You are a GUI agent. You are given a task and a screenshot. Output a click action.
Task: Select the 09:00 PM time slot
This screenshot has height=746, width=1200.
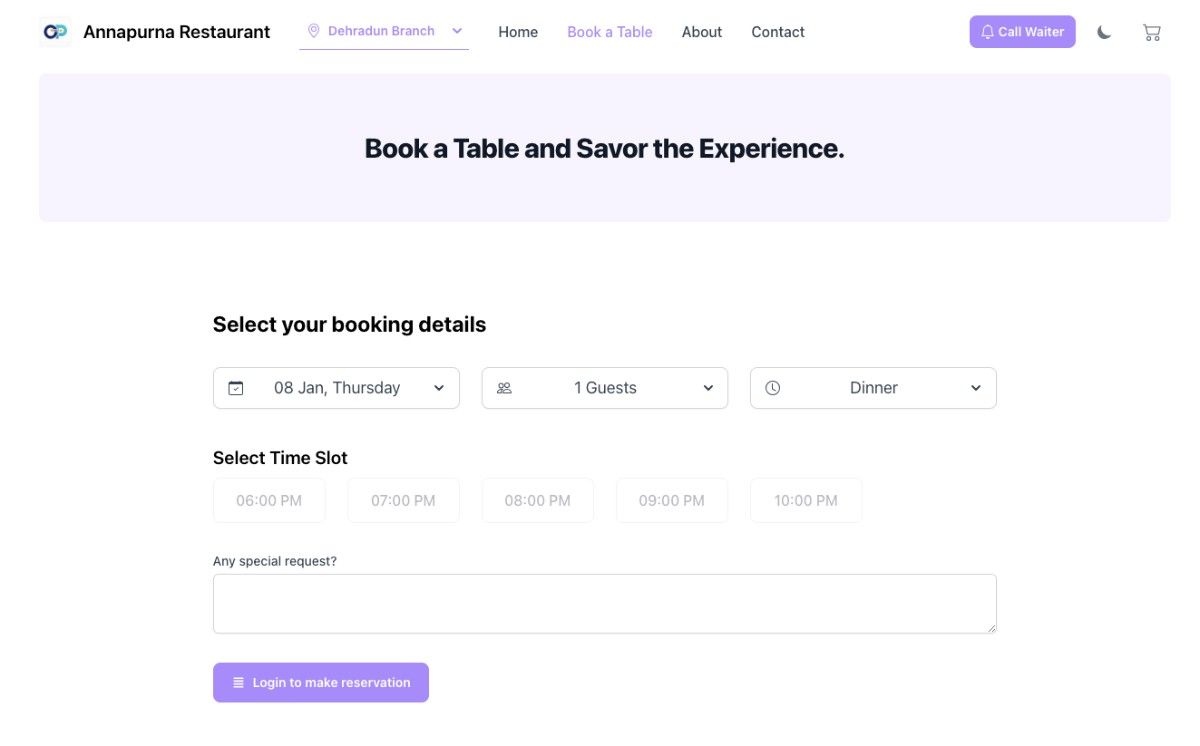tap(672, 500)
